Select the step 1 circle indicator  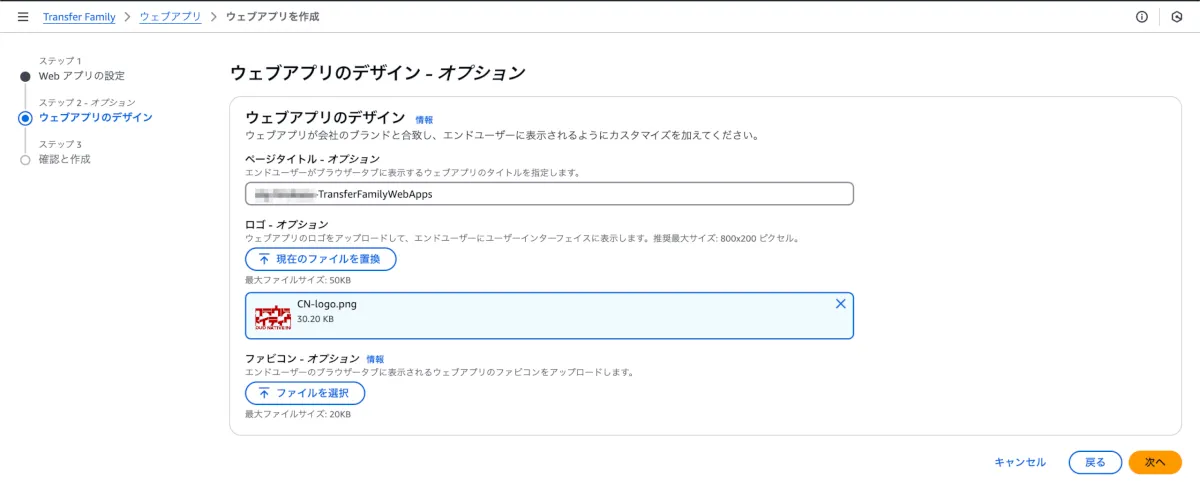point(25,76)
